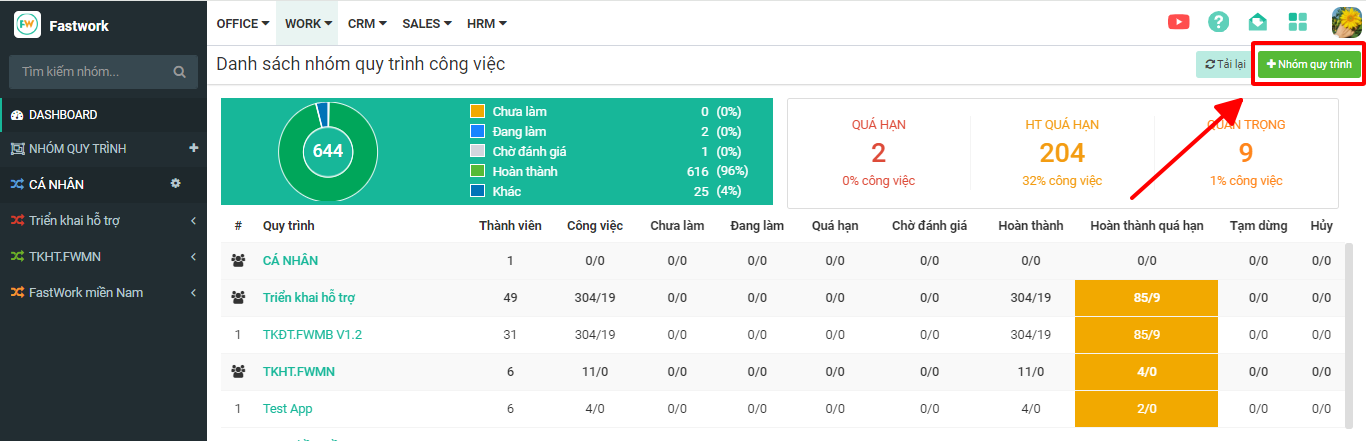
Task: Open the TKĐT.FWMB V1.2 process link
Action: [x=312, y=335]
